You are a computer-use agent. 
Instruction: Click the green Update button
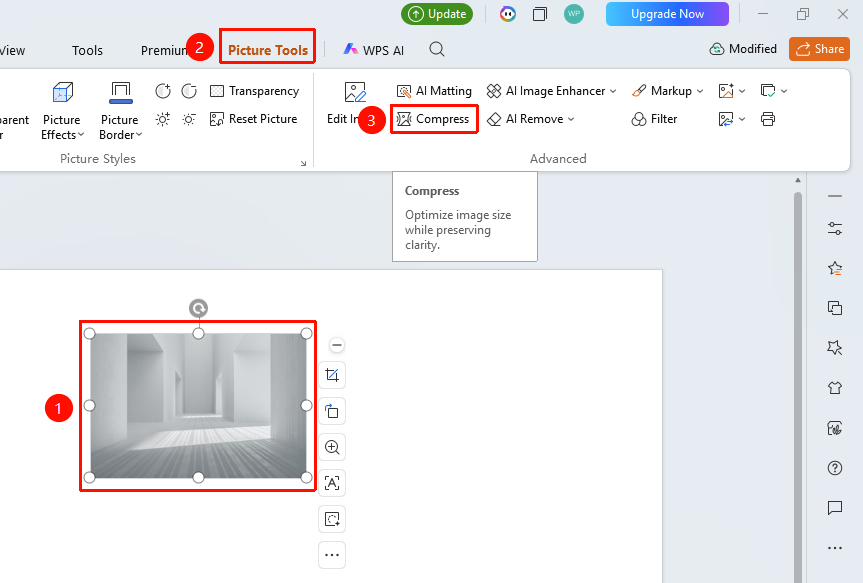point(438,14)
